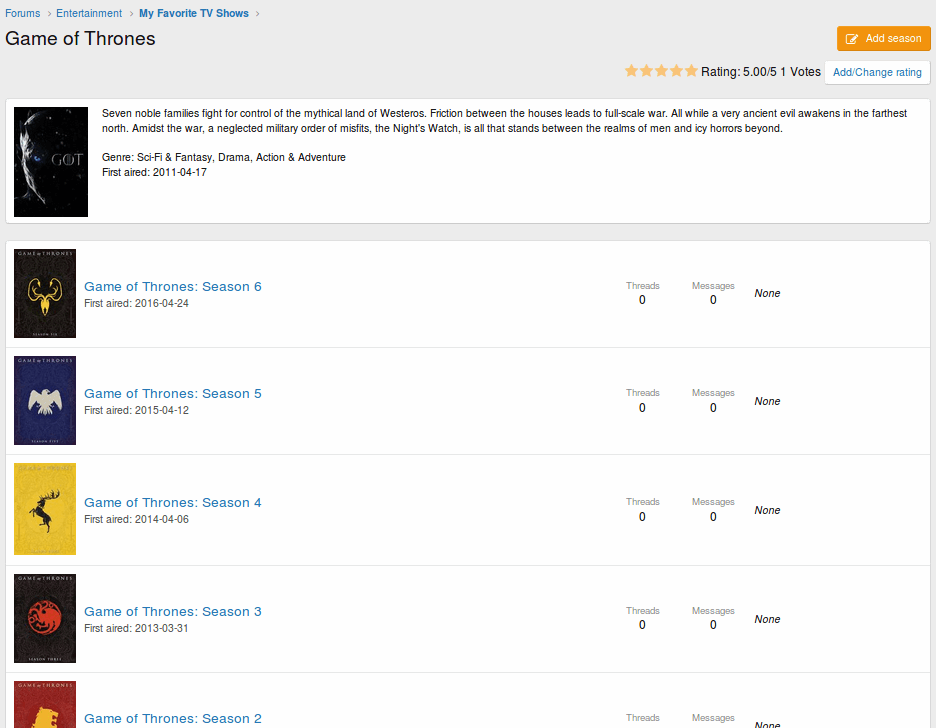This screenshot has height=728, width=936.
Task: Click the show description paragraph about Westeros
Action: point(504,121)
